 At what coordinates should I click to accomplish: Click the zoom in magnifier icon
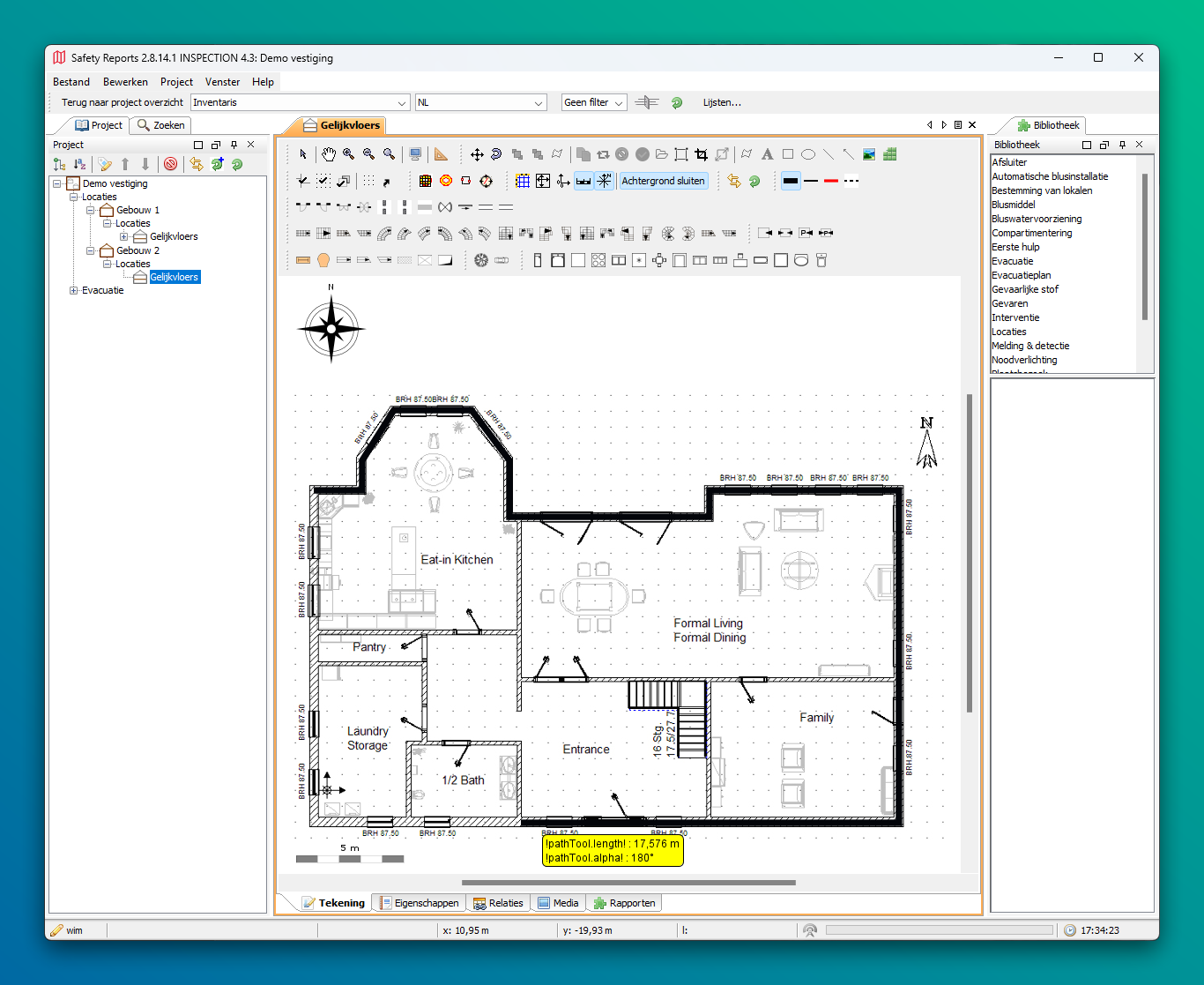(349, 154)
